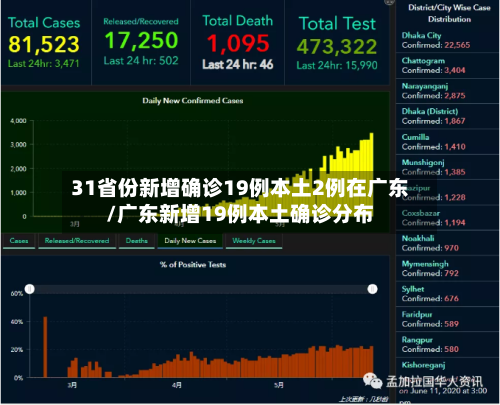Select Noakhali district entry

pos(447,243)
